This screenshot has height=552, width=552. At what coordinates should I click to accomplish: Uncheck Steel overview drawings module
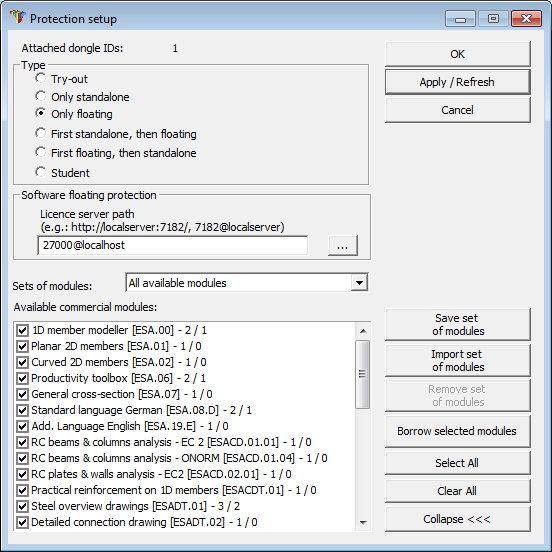coord(22,506)
